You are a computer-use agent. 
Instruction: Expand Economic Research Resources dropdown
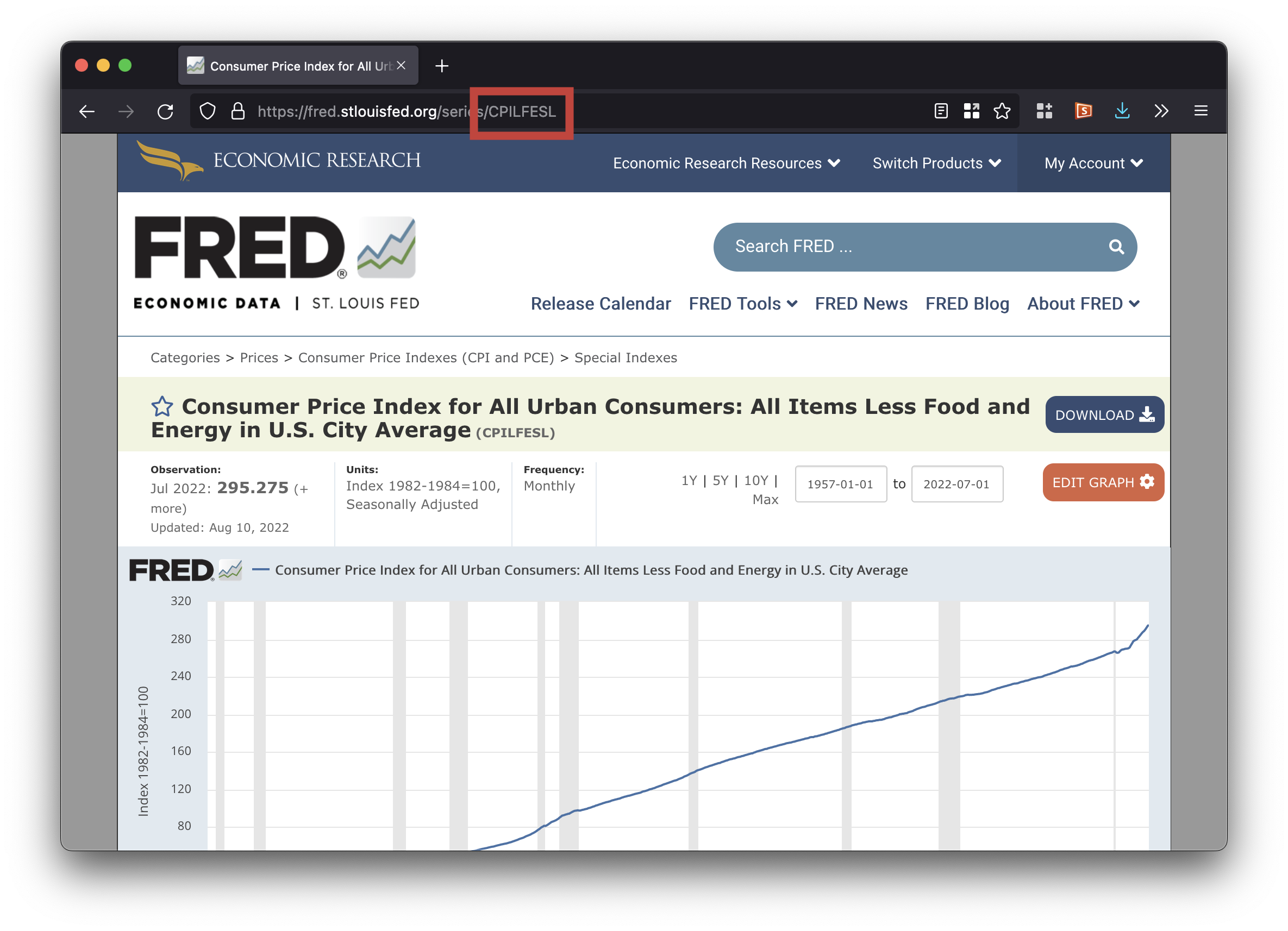coord(726,163)
